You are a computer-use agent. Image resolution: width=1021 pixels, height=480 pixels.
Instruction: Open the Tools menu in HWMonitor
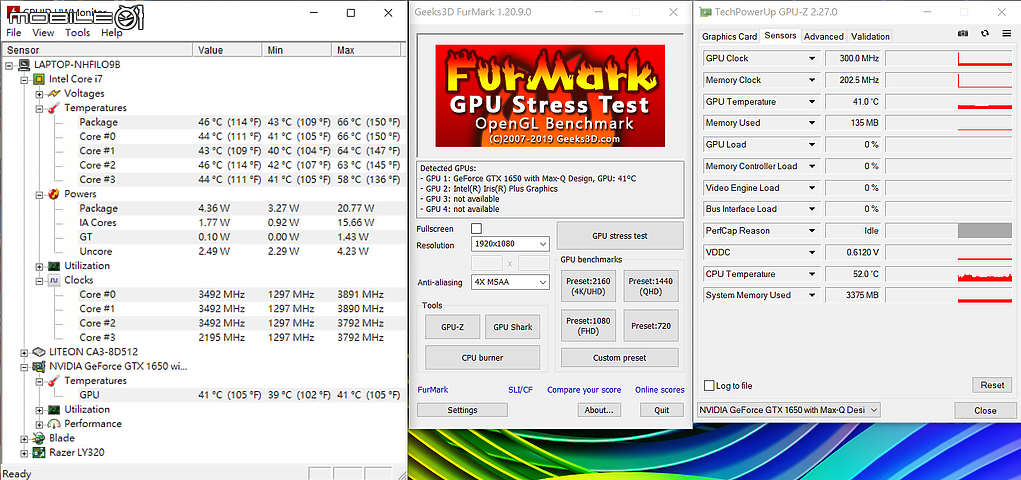(77, 33)
